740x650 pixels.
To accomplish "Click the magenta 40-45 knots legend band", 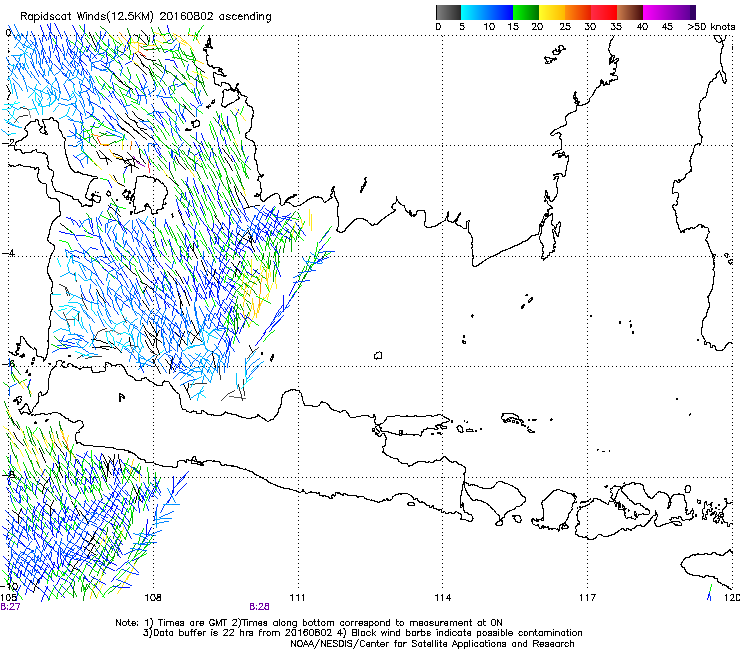I will point(656,12).
